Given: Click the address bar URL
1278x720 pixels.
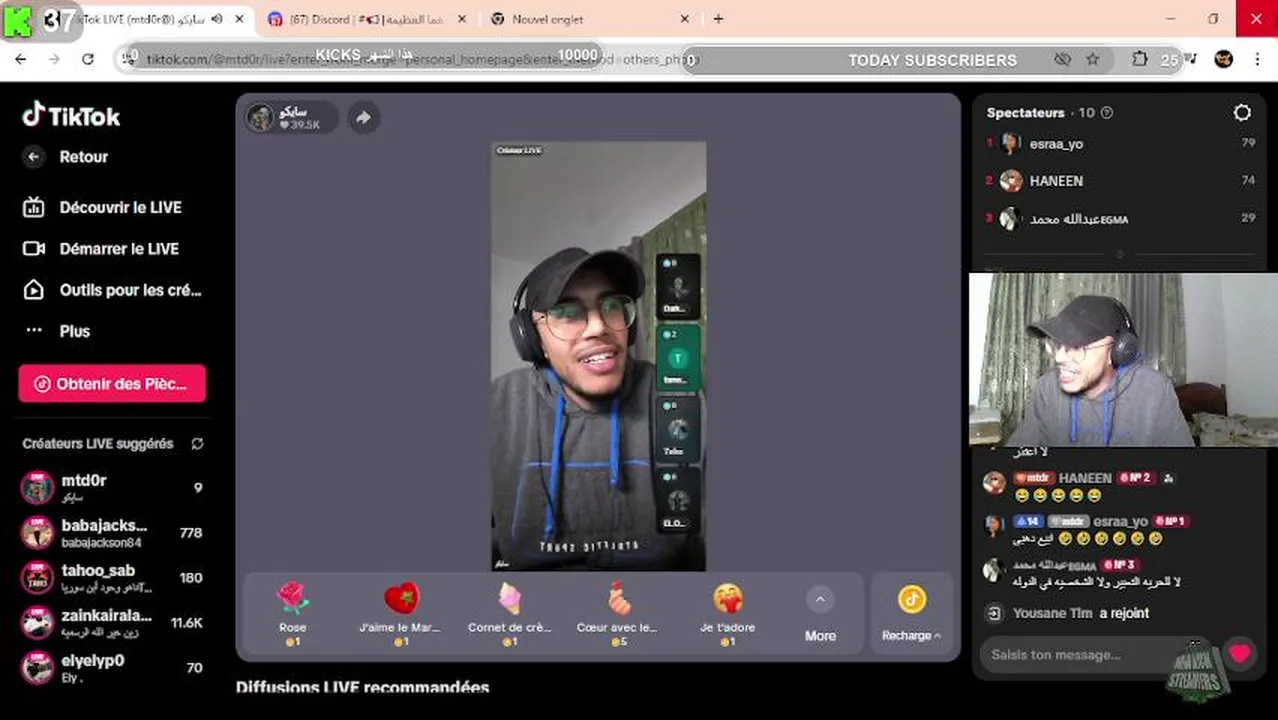Looking at the screenshot, I should [420, 59].
